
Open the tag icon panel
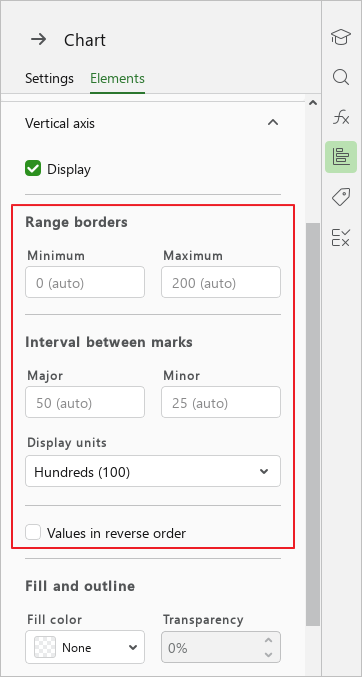tap(341, 197)
